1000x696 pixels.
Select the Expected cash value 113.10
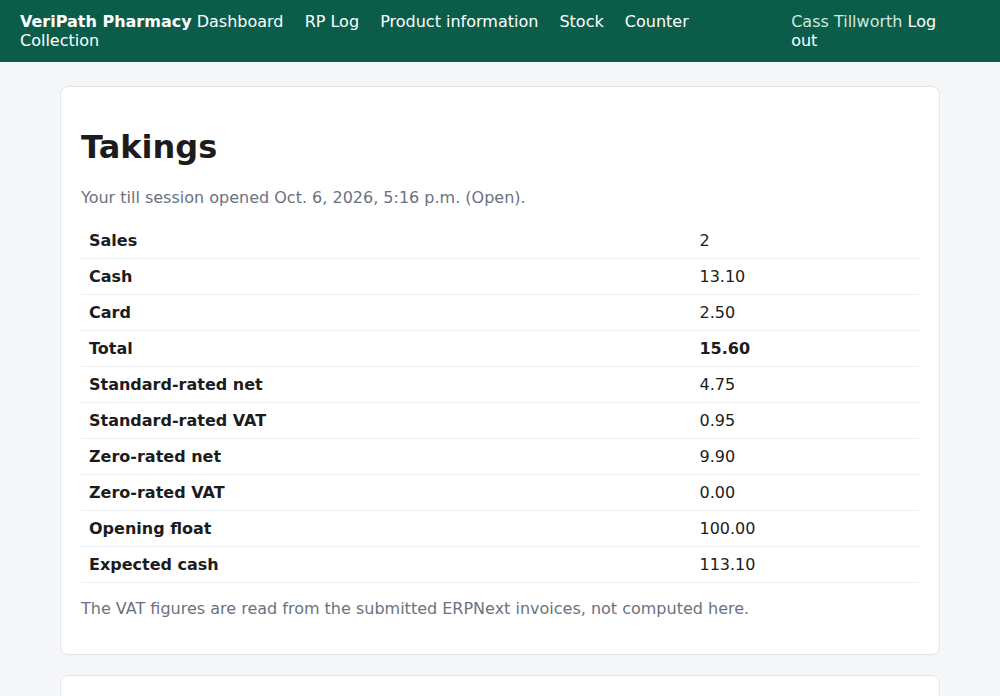(727, 565)
